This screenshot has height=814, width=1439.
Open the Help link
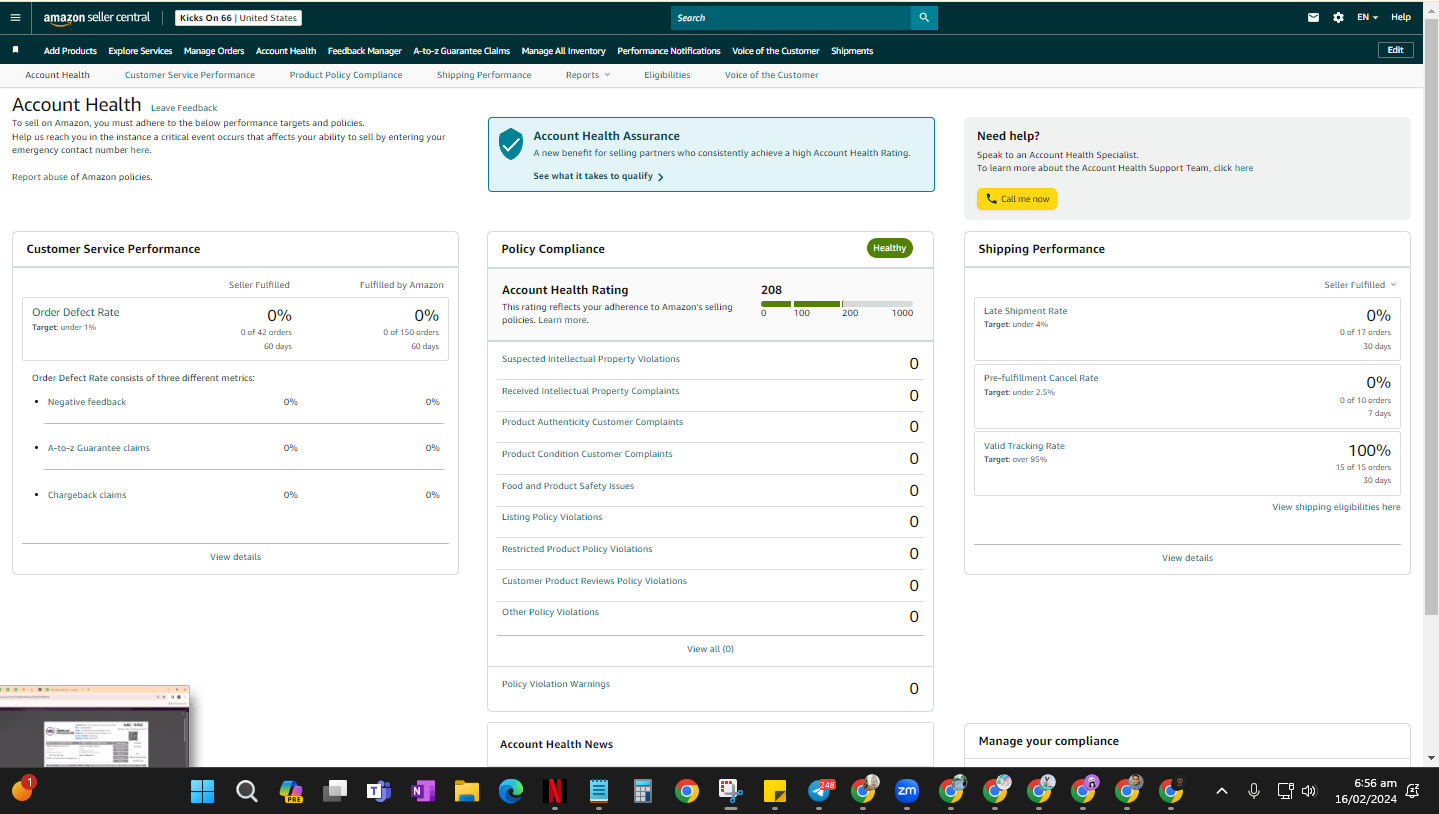[1401, 17]
